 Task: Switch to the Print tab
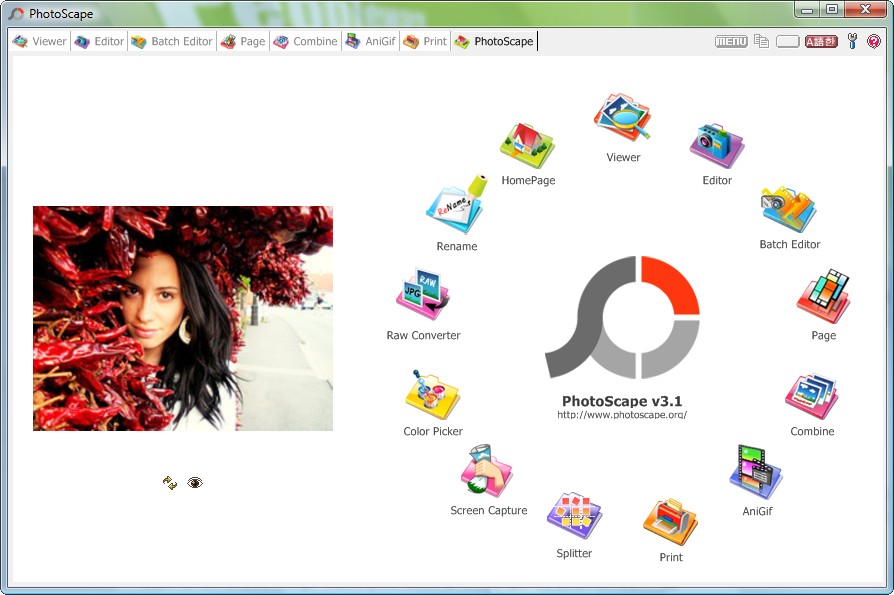click(425, 41)
